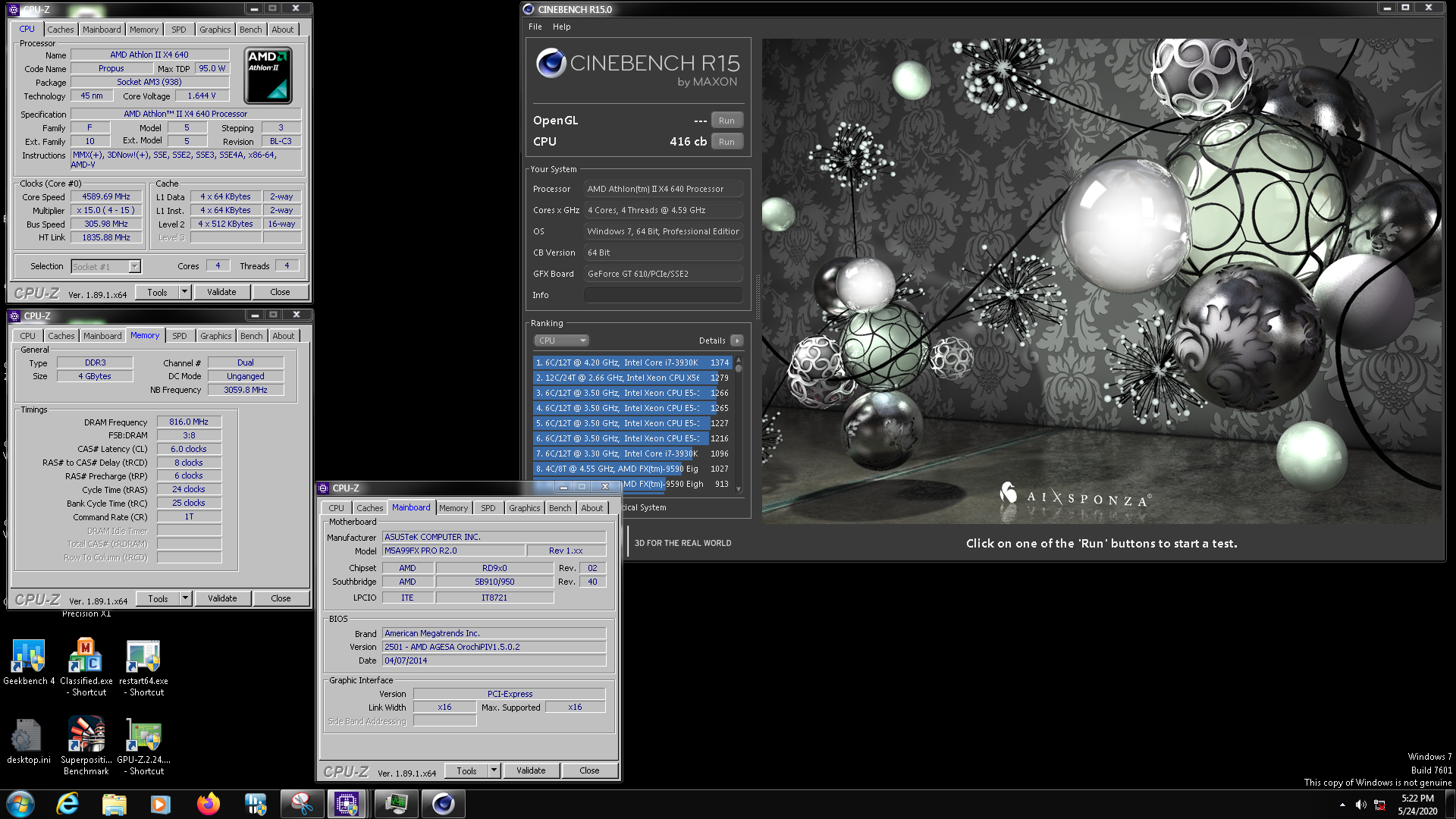Click NB Frequency value 3059.8 MHz
This screenshot has width=1456, height=819.
[246, 390]
